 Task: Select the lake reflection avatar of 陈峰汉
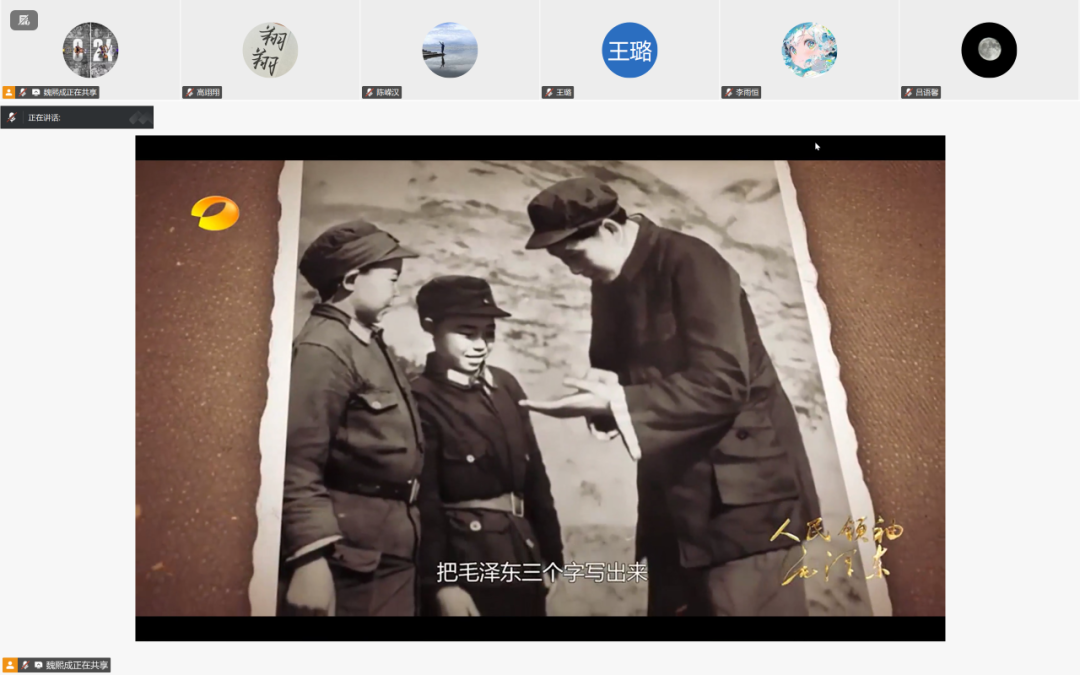click(x=450, y=50)
